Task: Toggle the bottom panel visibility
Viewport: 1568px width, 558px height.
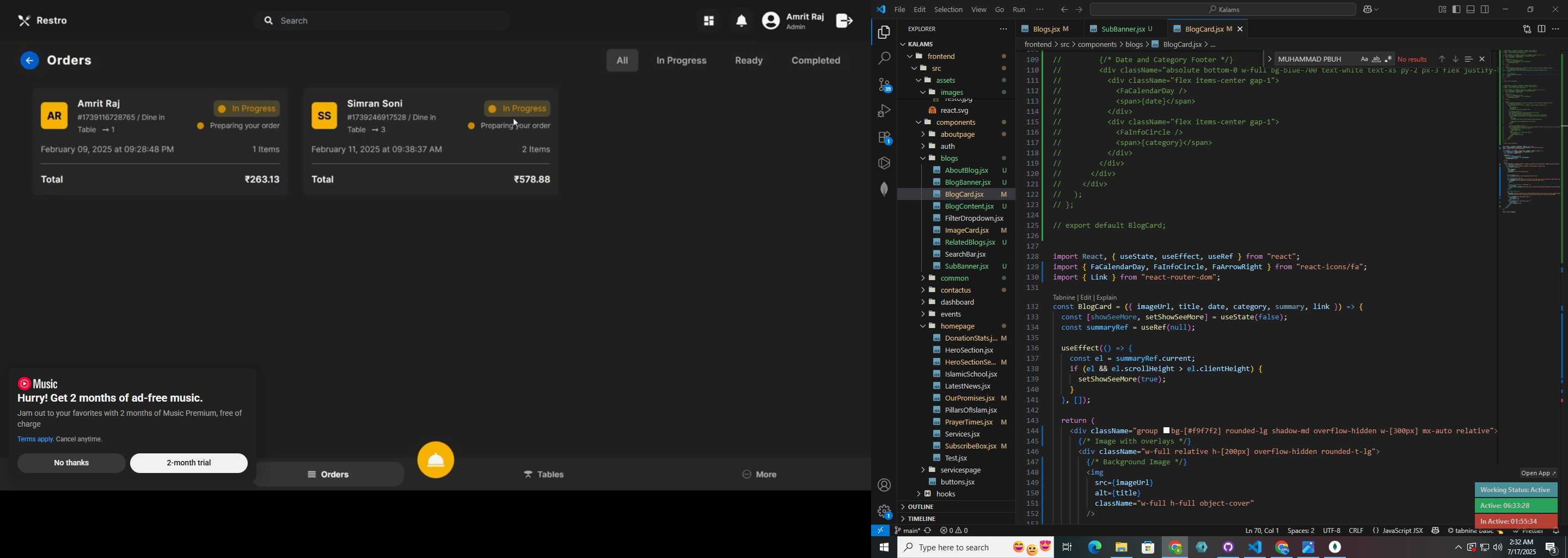Action: click(x=1471, y=10)
